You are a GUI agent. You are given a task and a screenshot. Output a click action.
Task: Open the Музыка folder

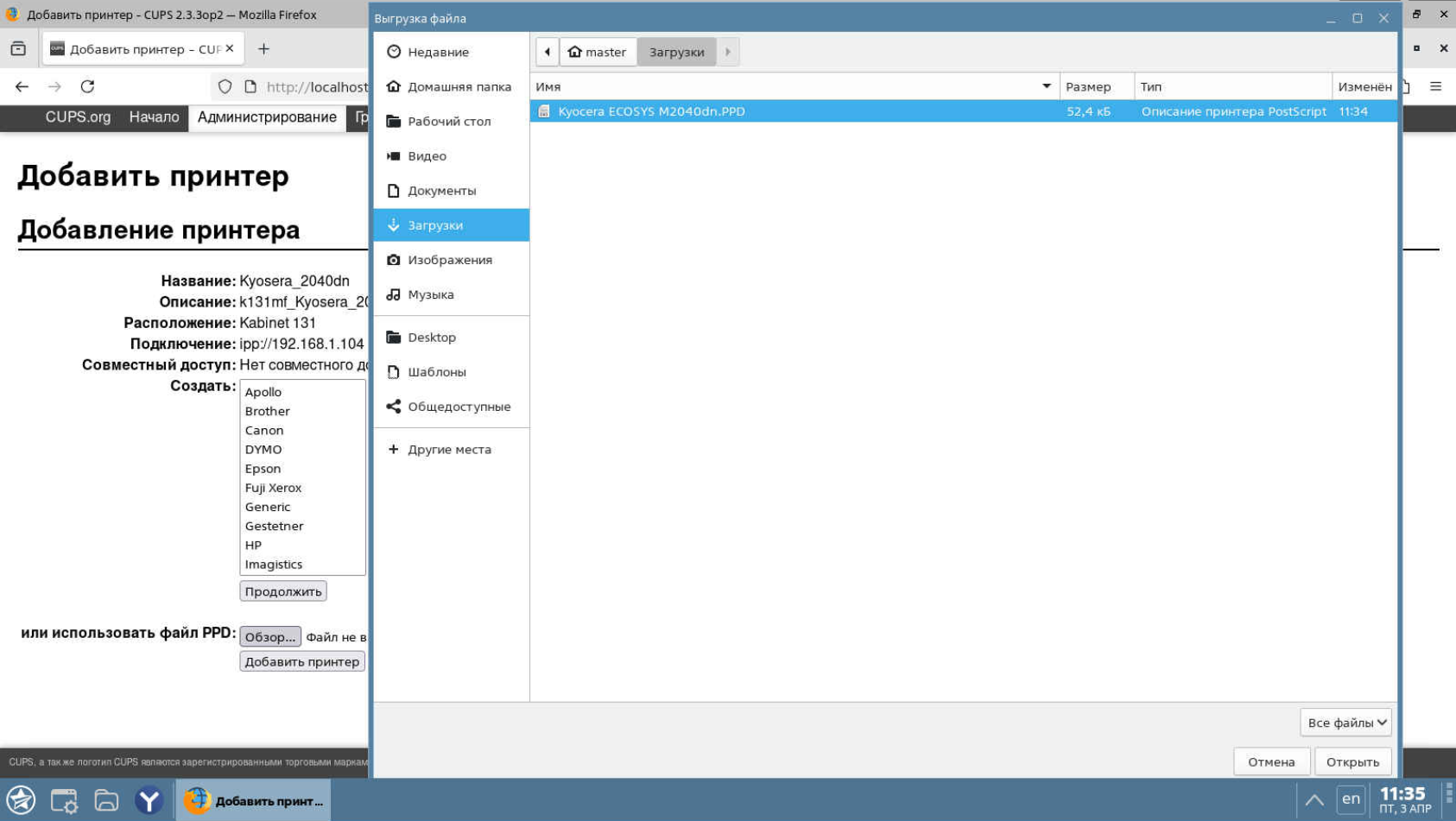click(x=430, y=294)
